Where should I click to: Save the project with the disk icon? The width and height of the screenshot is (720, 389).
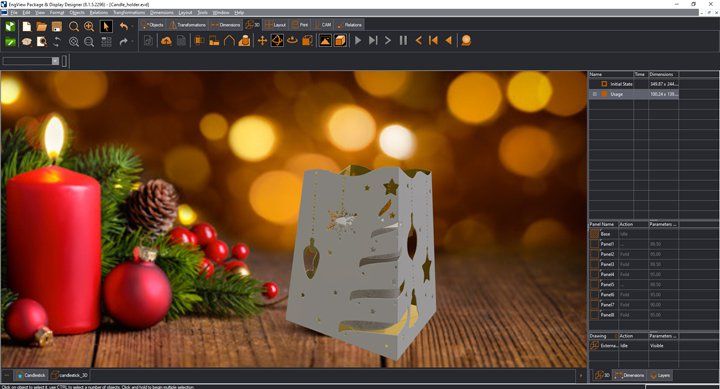click(57, 27)
